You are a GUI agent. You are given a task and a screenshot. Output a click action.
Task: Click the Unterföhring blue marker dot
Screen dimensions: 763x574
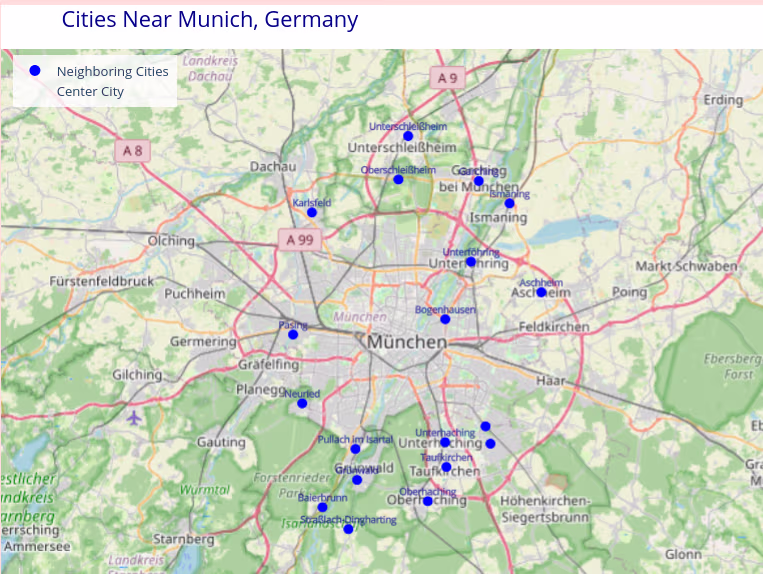471,262
